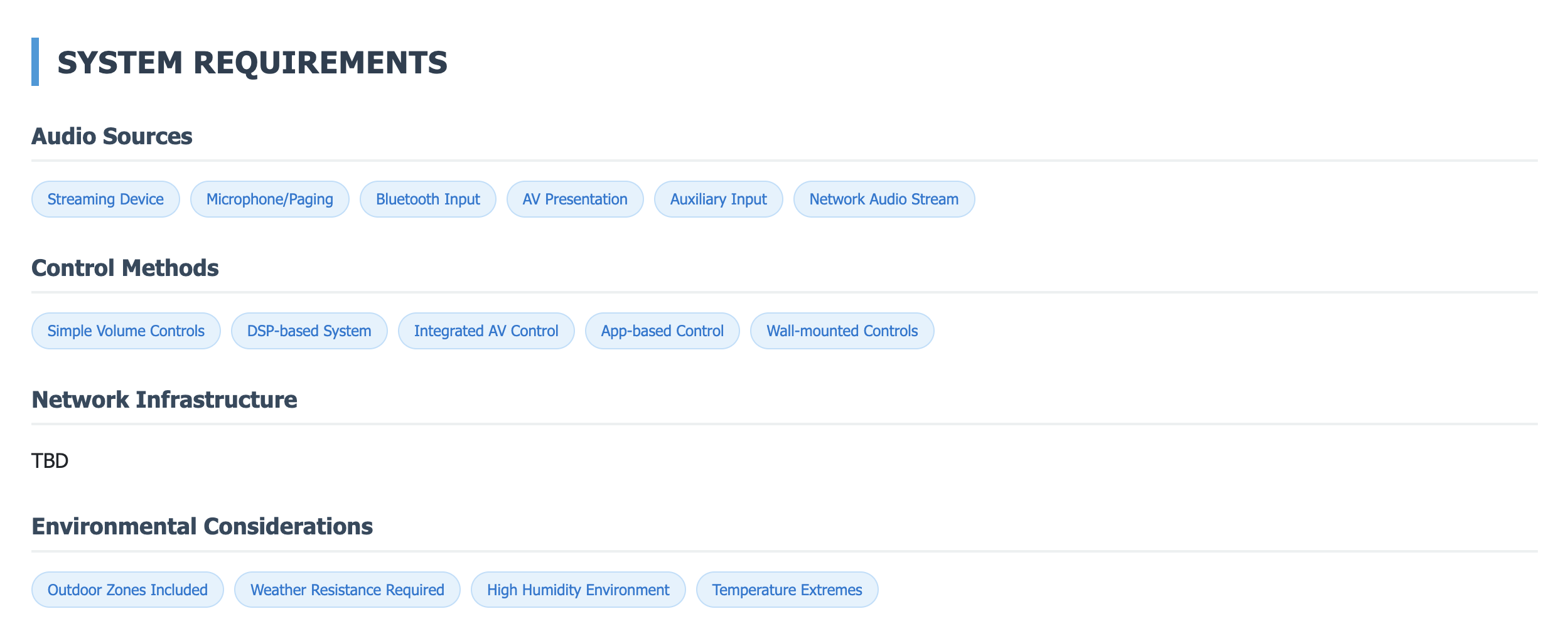Screen dimensions: 1568x636
Task: Click the Outdoor Zones Included chip
Action: click(x=127, y=590)
